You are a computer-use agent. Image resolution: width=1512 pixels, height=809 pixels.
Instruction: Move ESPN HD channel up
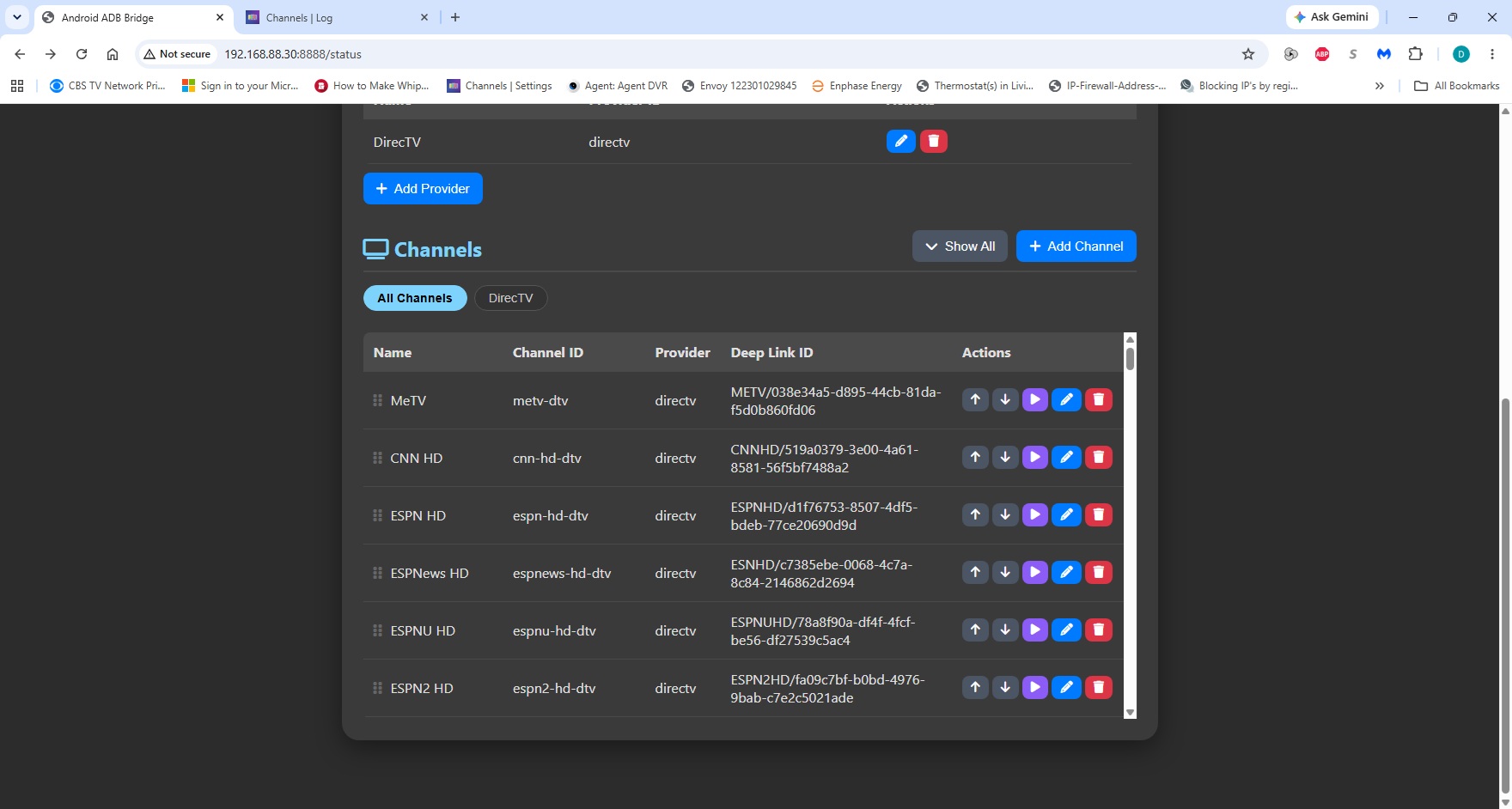[x=975, y=514]
